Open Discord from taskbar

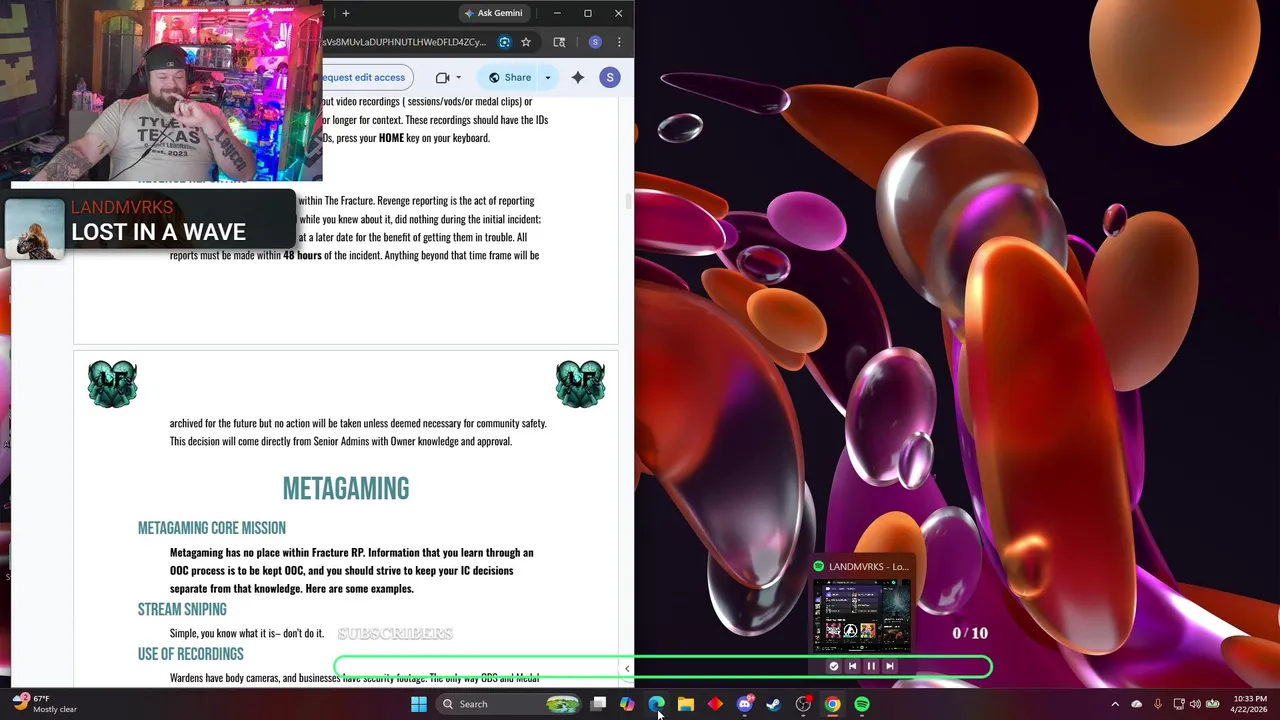coord(744,704)
